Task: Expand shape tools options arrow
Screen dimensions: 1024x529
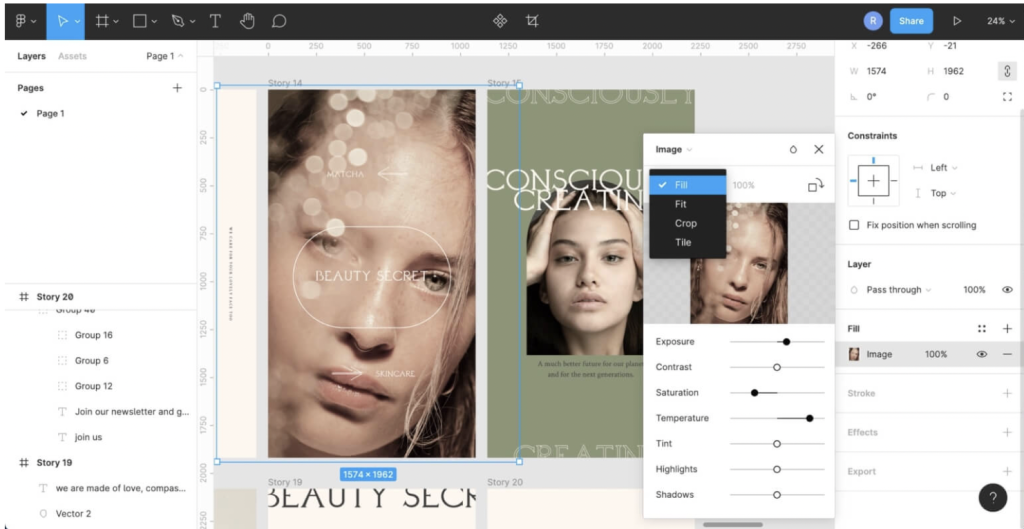Action: [x=155, y=22]
